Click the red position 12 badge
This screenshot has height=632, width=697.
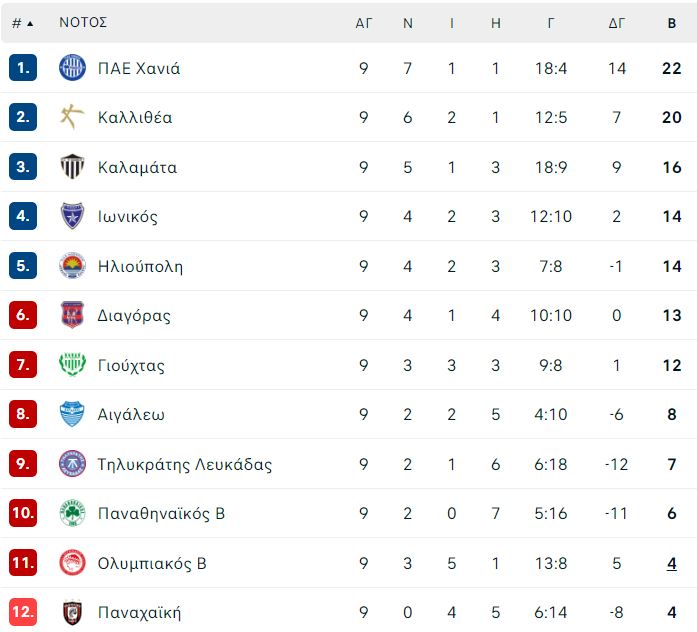tap(23, 612)
